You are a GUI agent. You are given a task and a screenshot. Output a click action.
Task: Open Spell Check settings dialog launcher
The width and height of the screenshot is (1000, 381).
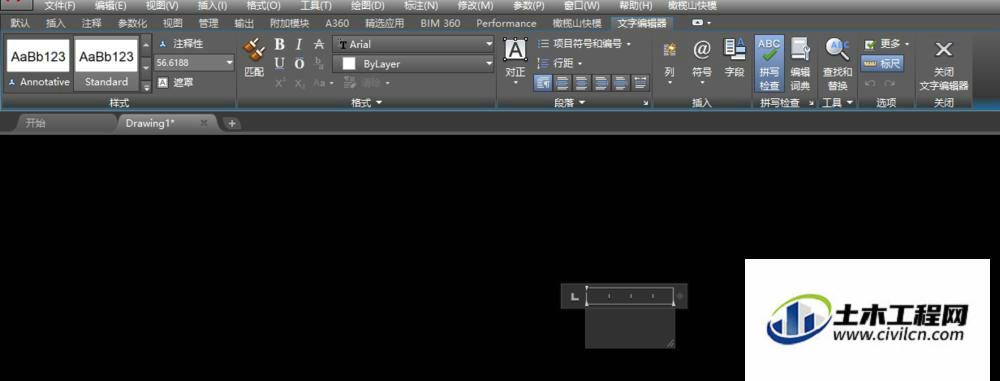(x=812, y=103)
